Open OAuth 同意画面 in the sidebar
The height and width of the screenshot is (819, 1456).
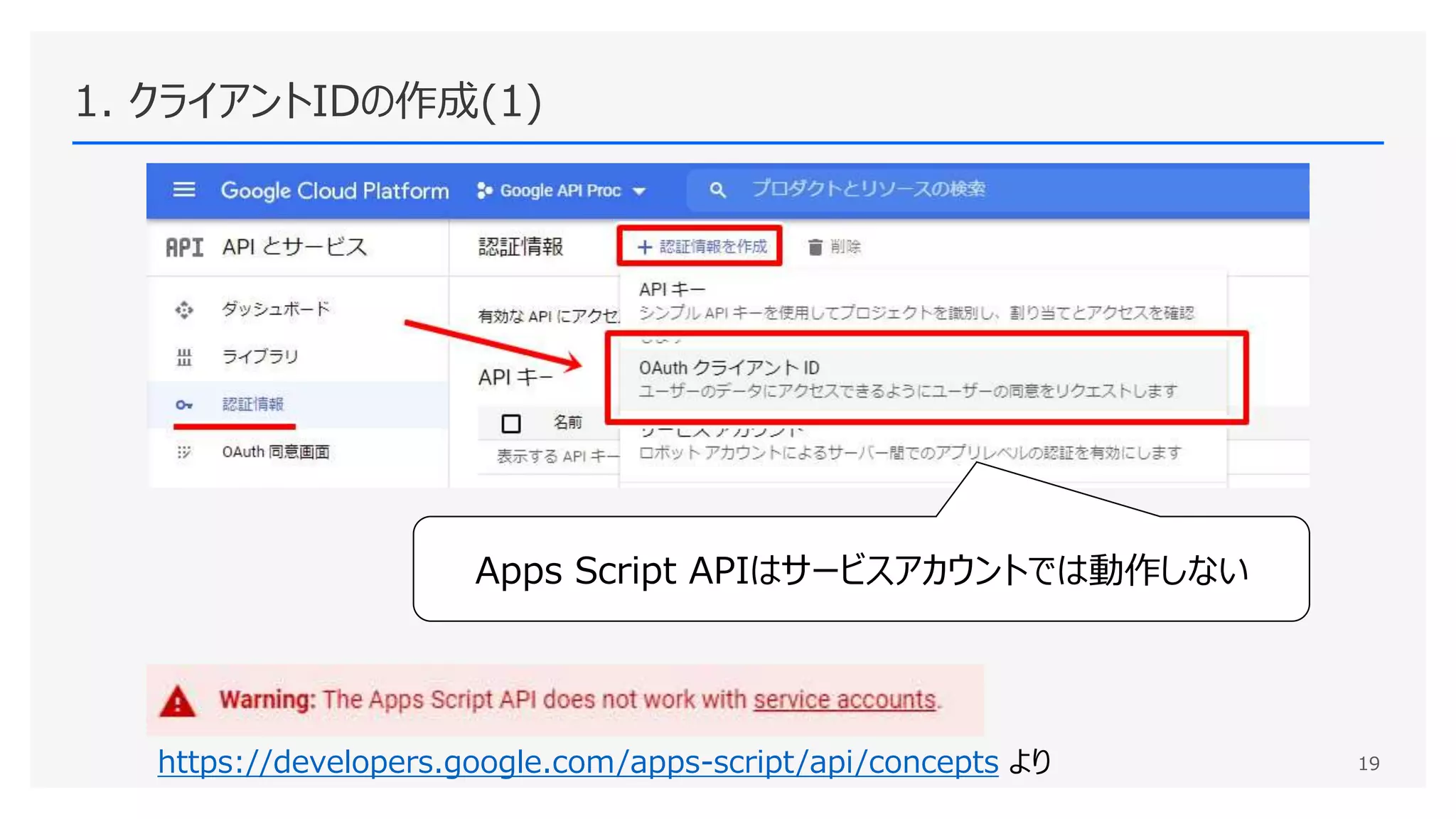[276, 452]
